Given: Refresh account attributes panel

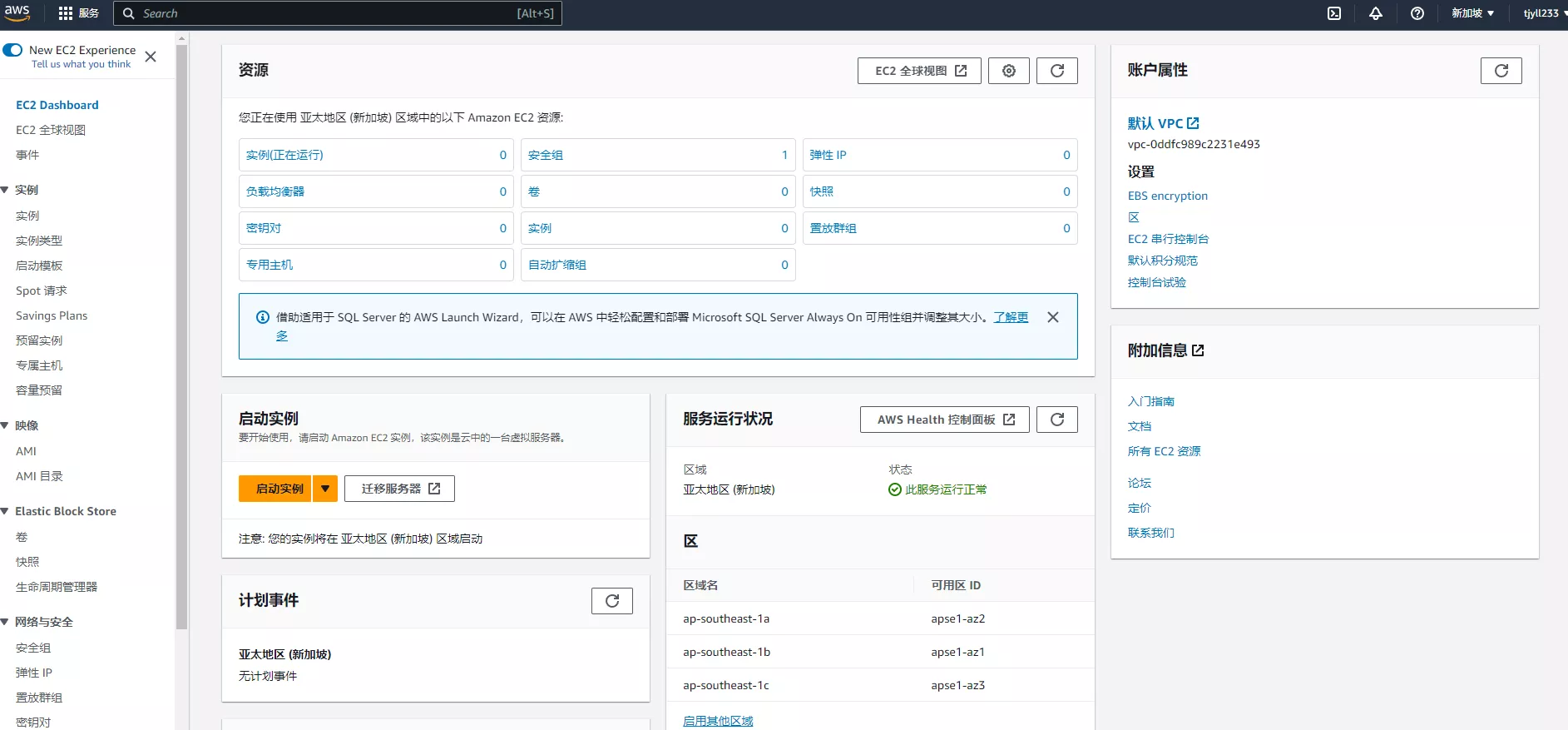Looking at the screenshot, I should (x=1501, y=71).
